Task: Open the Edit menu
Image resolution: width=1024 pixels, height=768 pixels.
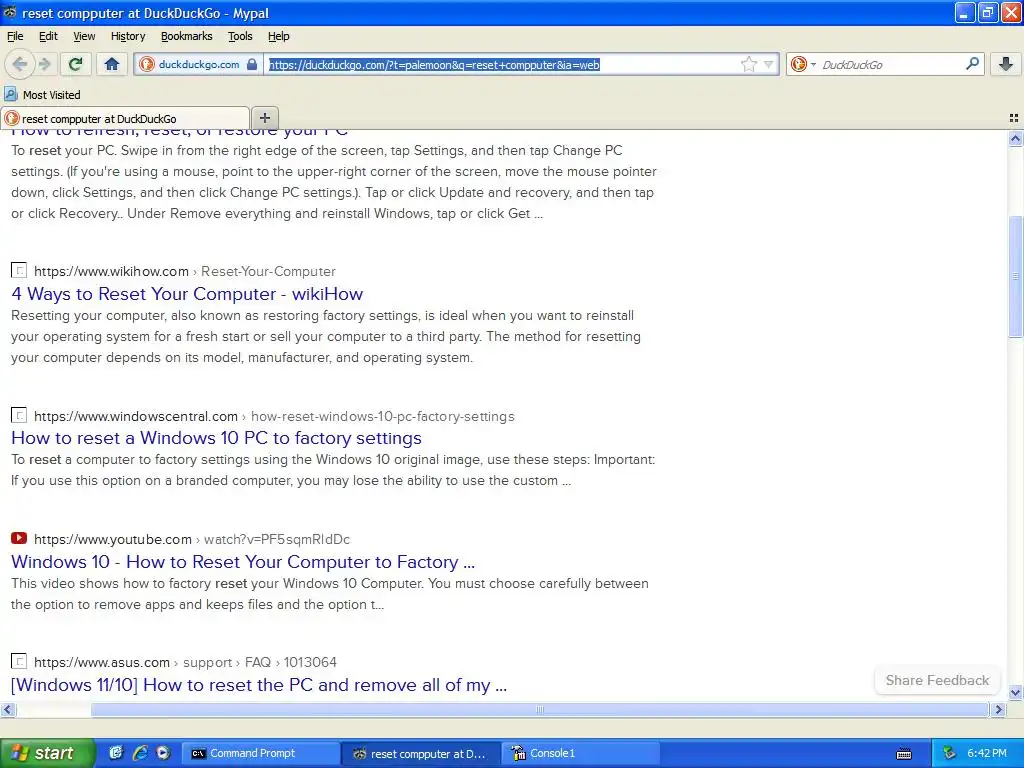Action: pyautogui.click(x=48, y=36)
